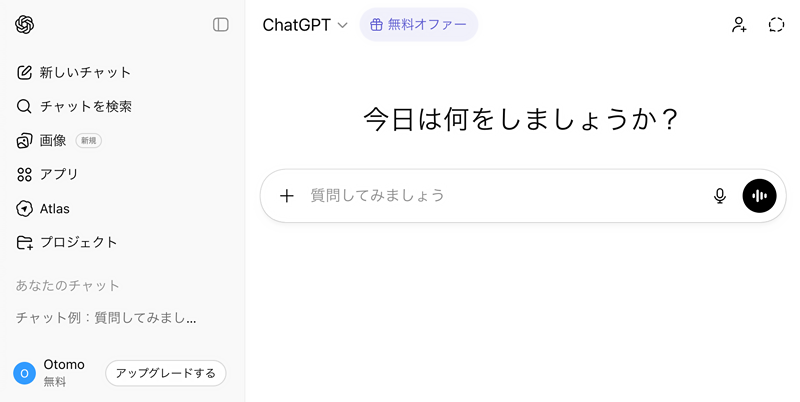Collapse the あなたのチャット section header
This screenshot has height=402, width=800.
tap(67, 285)
